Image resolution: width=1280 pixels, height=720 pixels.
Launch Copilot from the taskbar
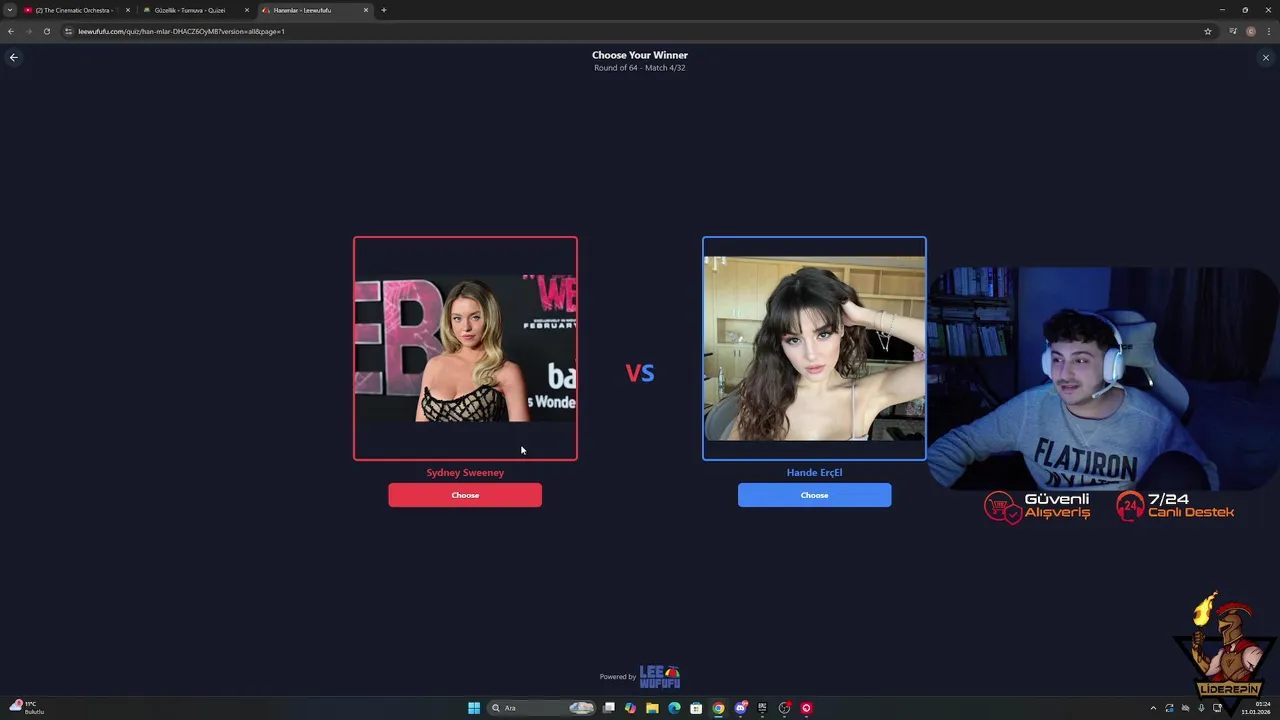630,708
